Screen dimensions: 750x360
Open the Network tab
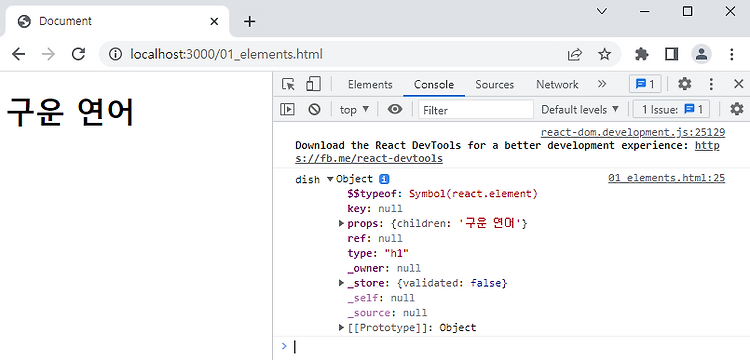(x=557, y=85)
